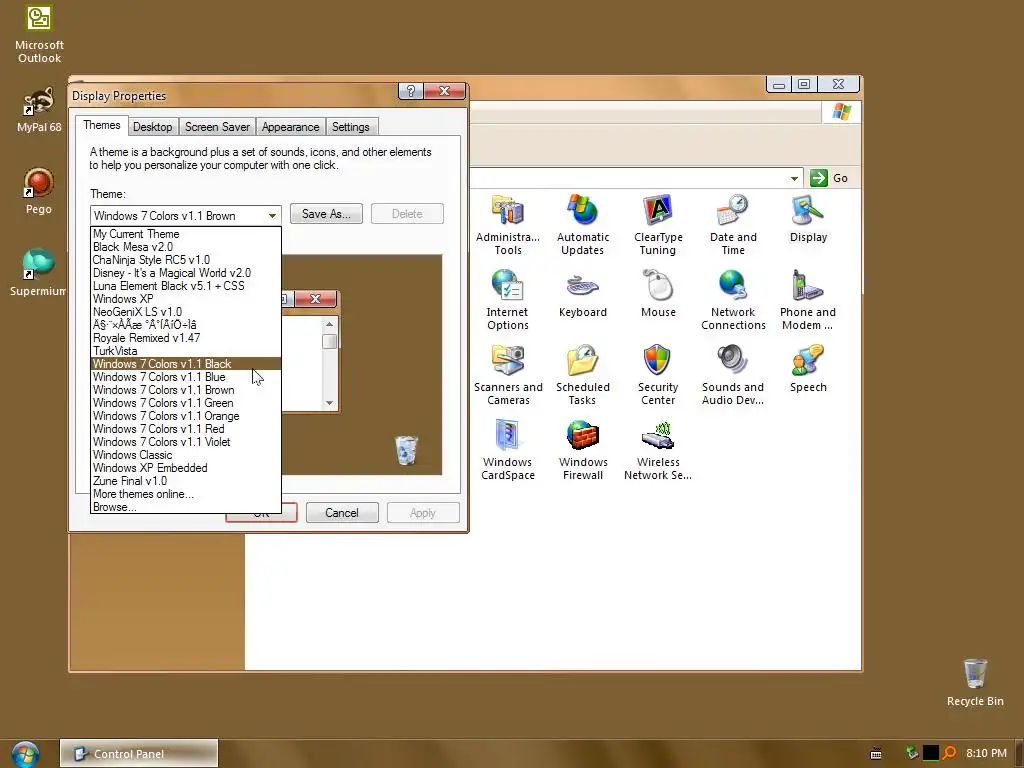Open Sounds and Audio Devices applet
This screenshot has width=1024, height=768.
coord(733,375)
